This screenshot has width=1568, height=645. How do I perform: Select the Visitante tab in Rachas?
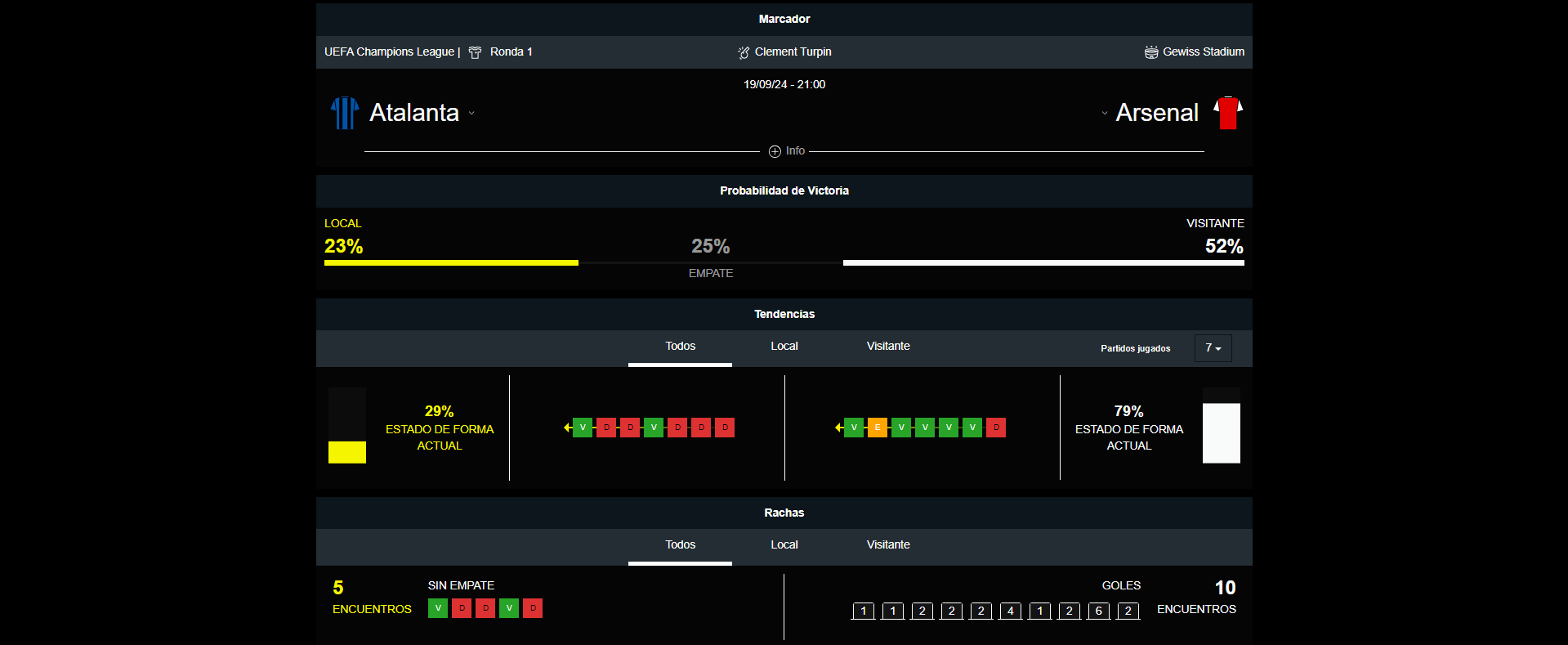pyautogui.click(x=888, y=545)
